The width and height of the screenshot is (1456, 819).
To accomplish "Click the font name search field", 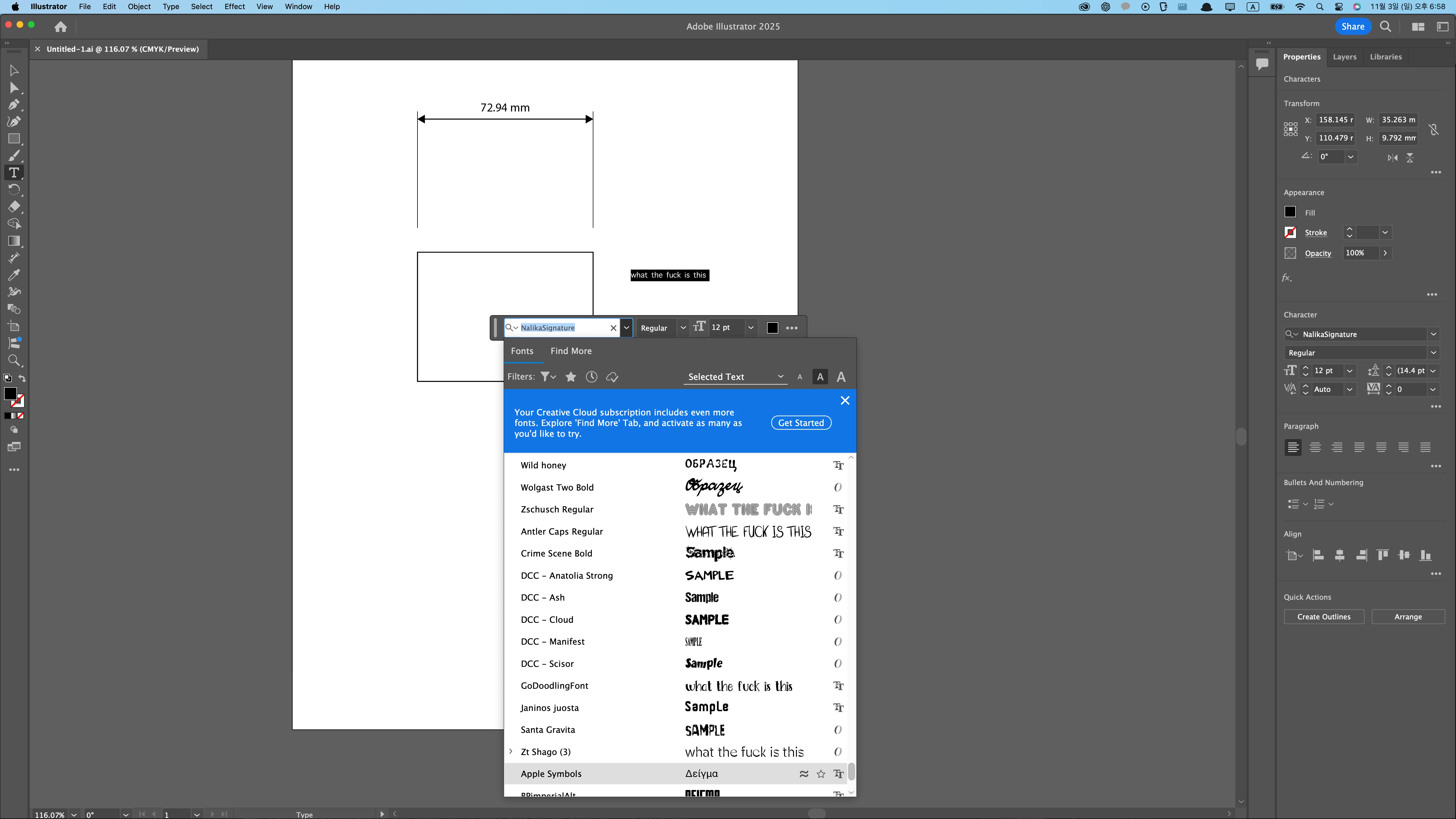I will pos(562,328).
